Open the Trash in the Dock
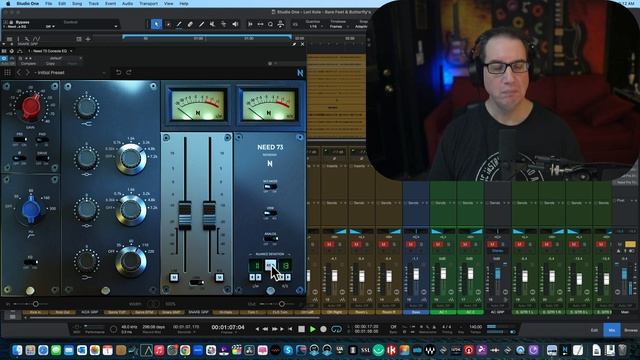The image size is (640, 360). click(622, 350)
